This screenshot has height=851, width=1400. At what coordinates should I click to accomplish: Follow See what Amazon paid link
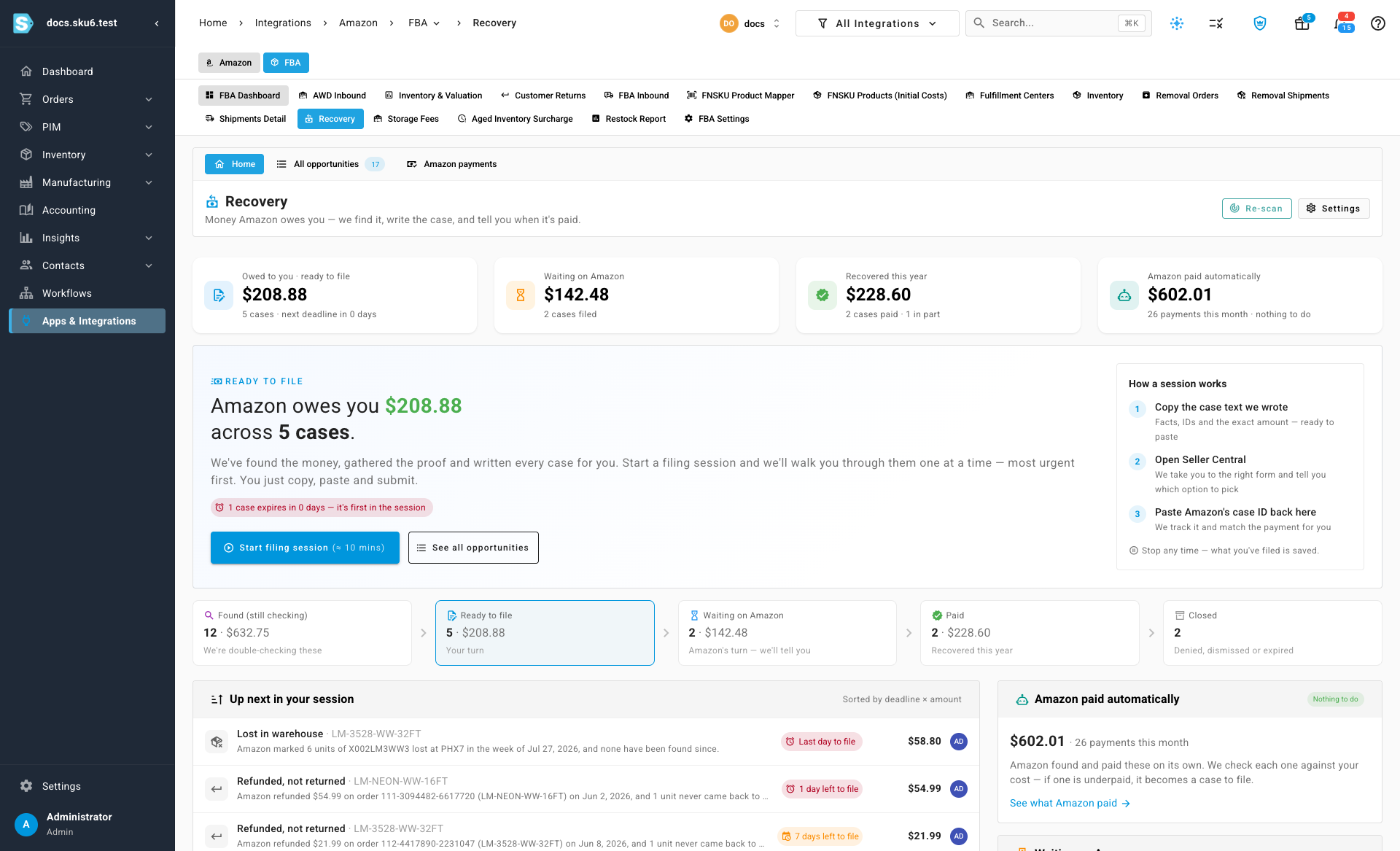click(1070, 804)
